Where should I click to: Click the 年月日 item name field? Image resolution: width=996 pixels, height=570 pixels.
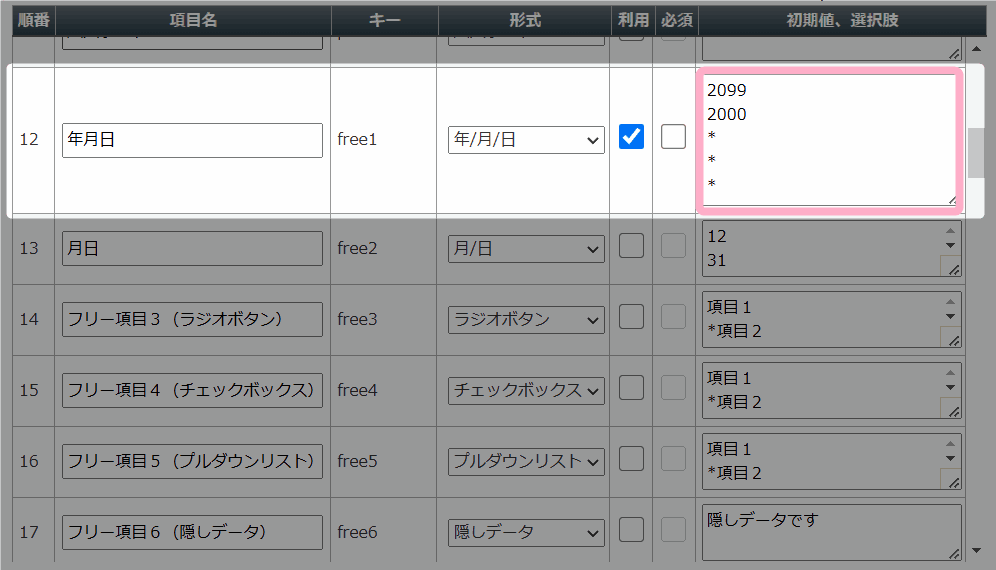coord(192,140)
